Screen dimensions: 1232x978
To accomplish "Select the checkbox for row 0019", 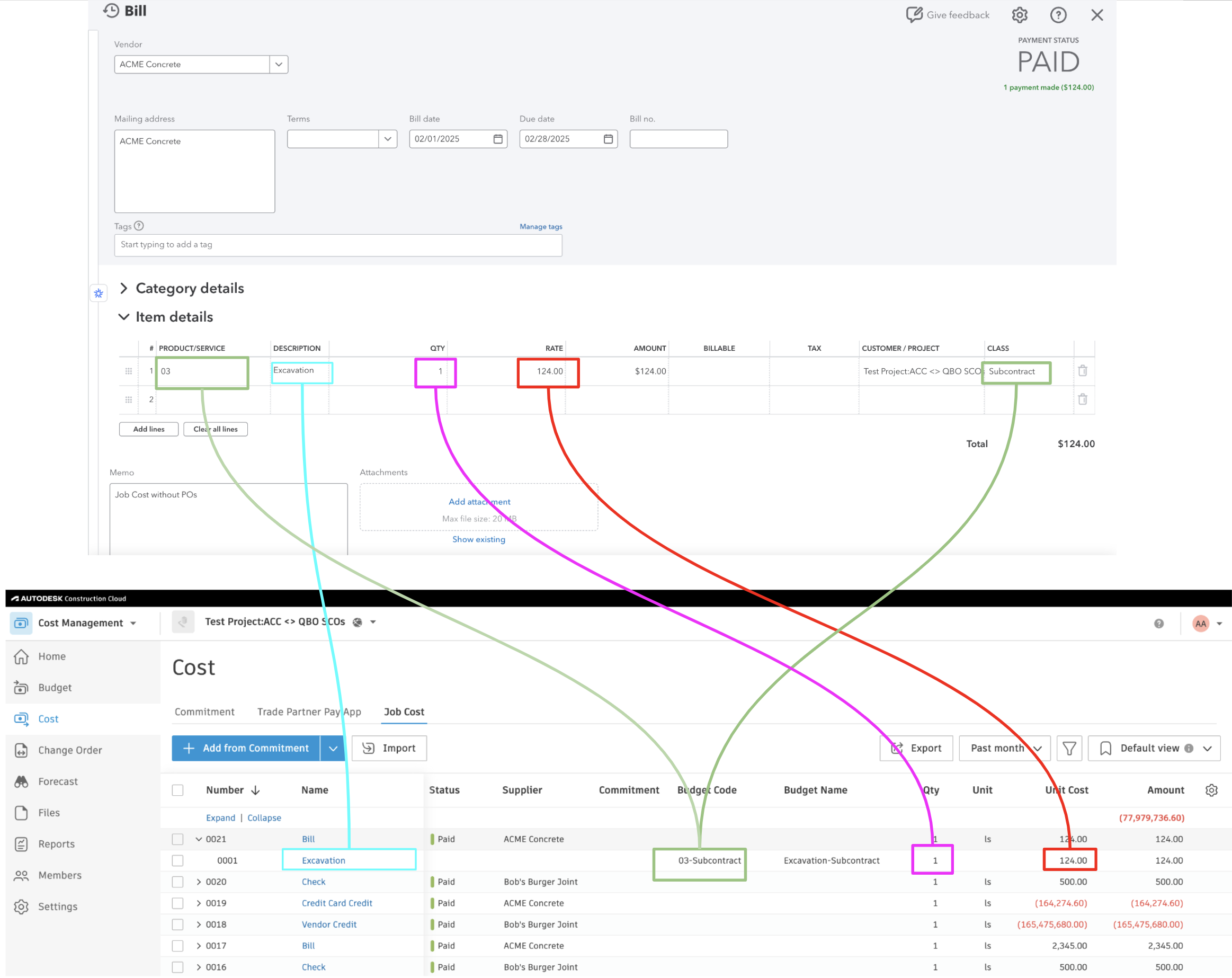I will point(178,903).
